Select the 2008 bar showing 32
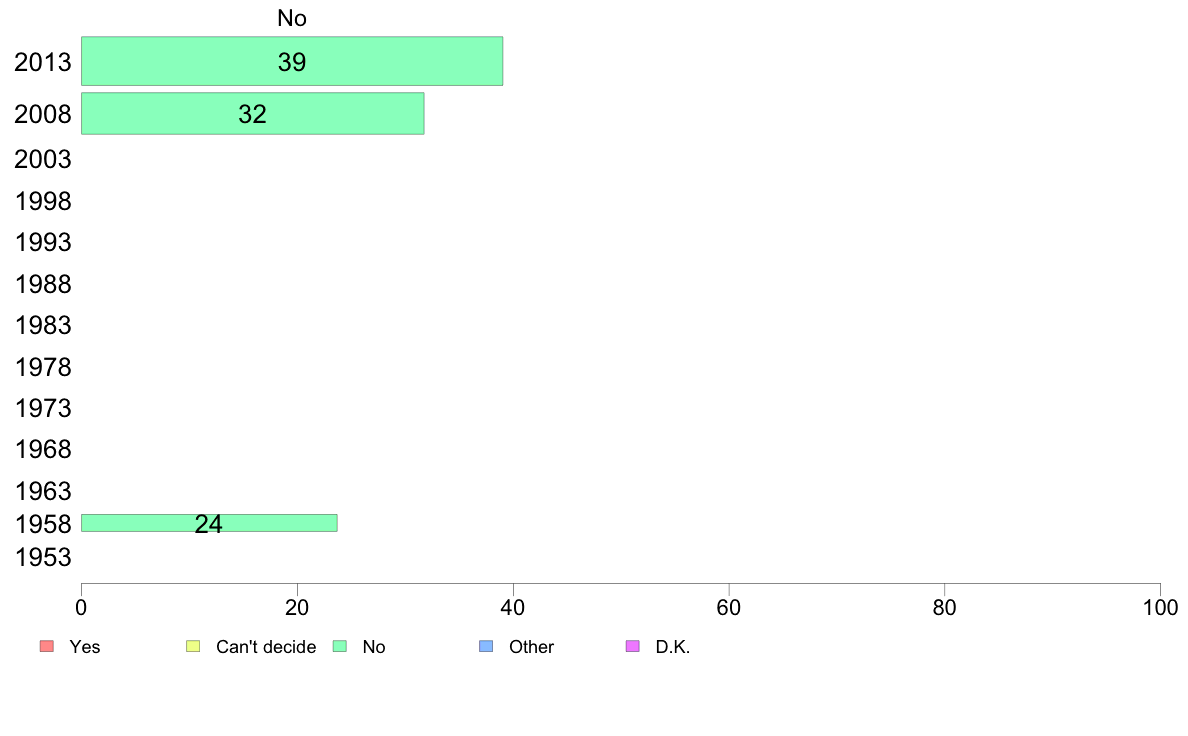Viewport: 1188px width, 736px height. point(252,113)
